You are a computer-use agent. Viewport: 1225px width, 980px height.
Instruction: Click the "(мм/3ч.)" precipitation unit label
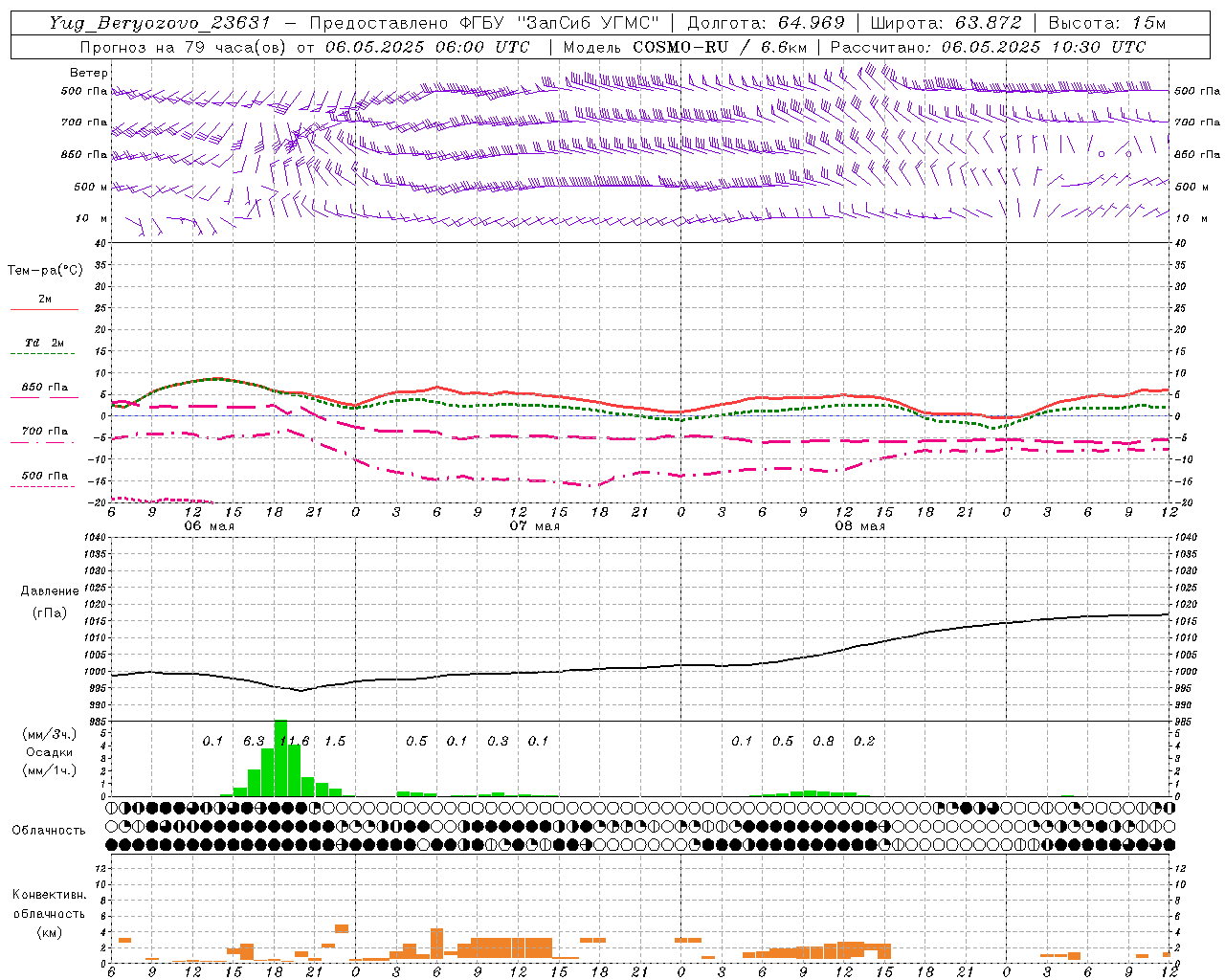coord(50,734)
